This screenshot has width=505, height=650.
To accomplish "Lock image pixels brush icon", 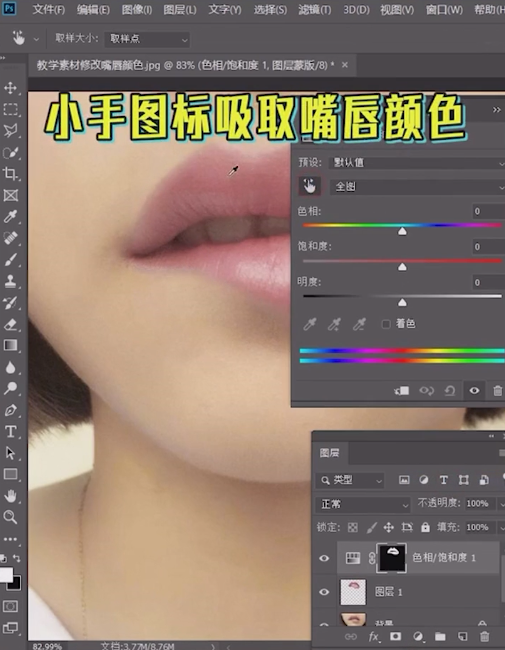I will [x=371, y=527].
